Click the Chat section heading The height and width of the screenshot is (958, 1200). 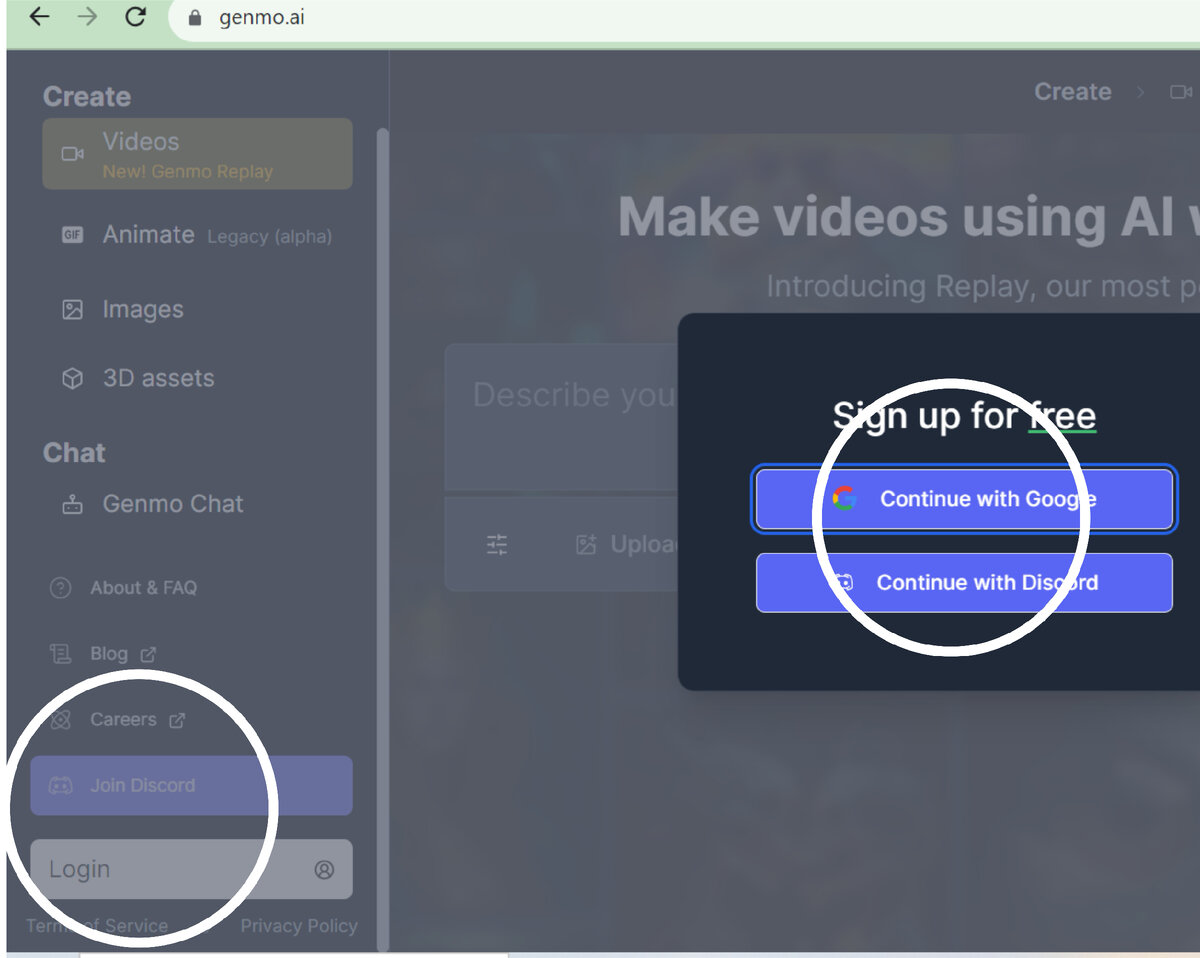click(x=74, y=453)
